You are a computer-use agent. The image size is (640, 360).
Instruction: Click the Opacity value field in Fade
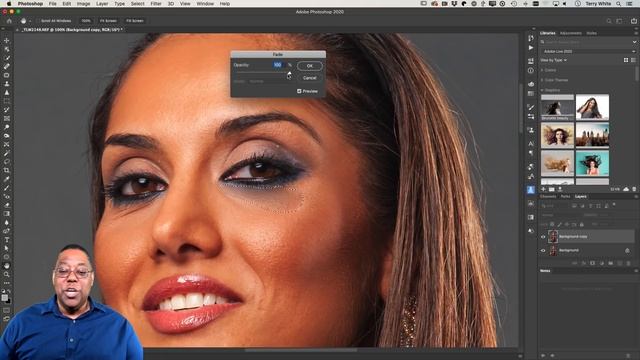click(x=278, y=65)
